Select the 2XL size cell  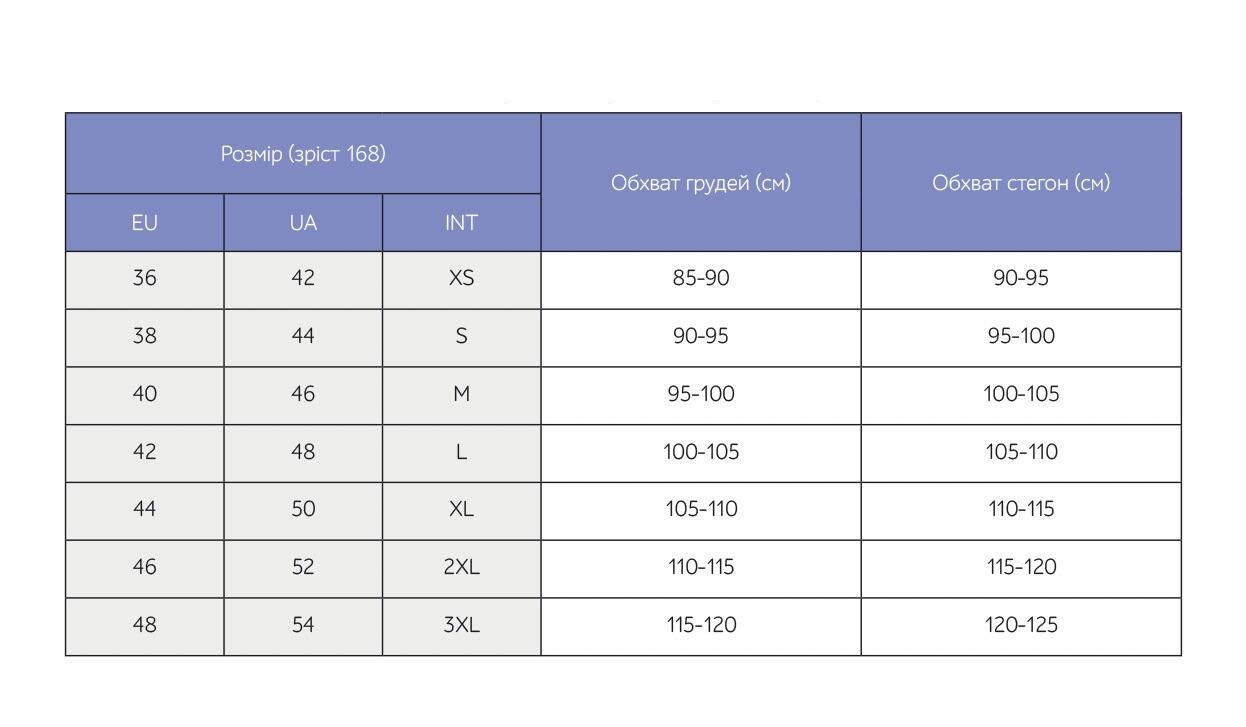pos(462,569)
